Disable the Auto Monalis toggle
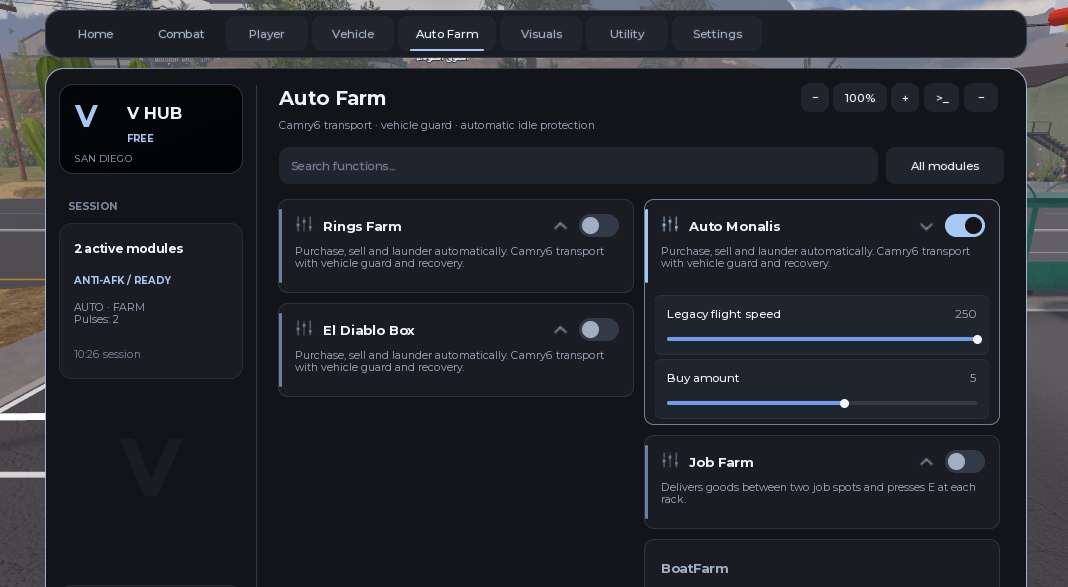The width and height of the screenshot is (1068, 587). [x=964, y=225]
